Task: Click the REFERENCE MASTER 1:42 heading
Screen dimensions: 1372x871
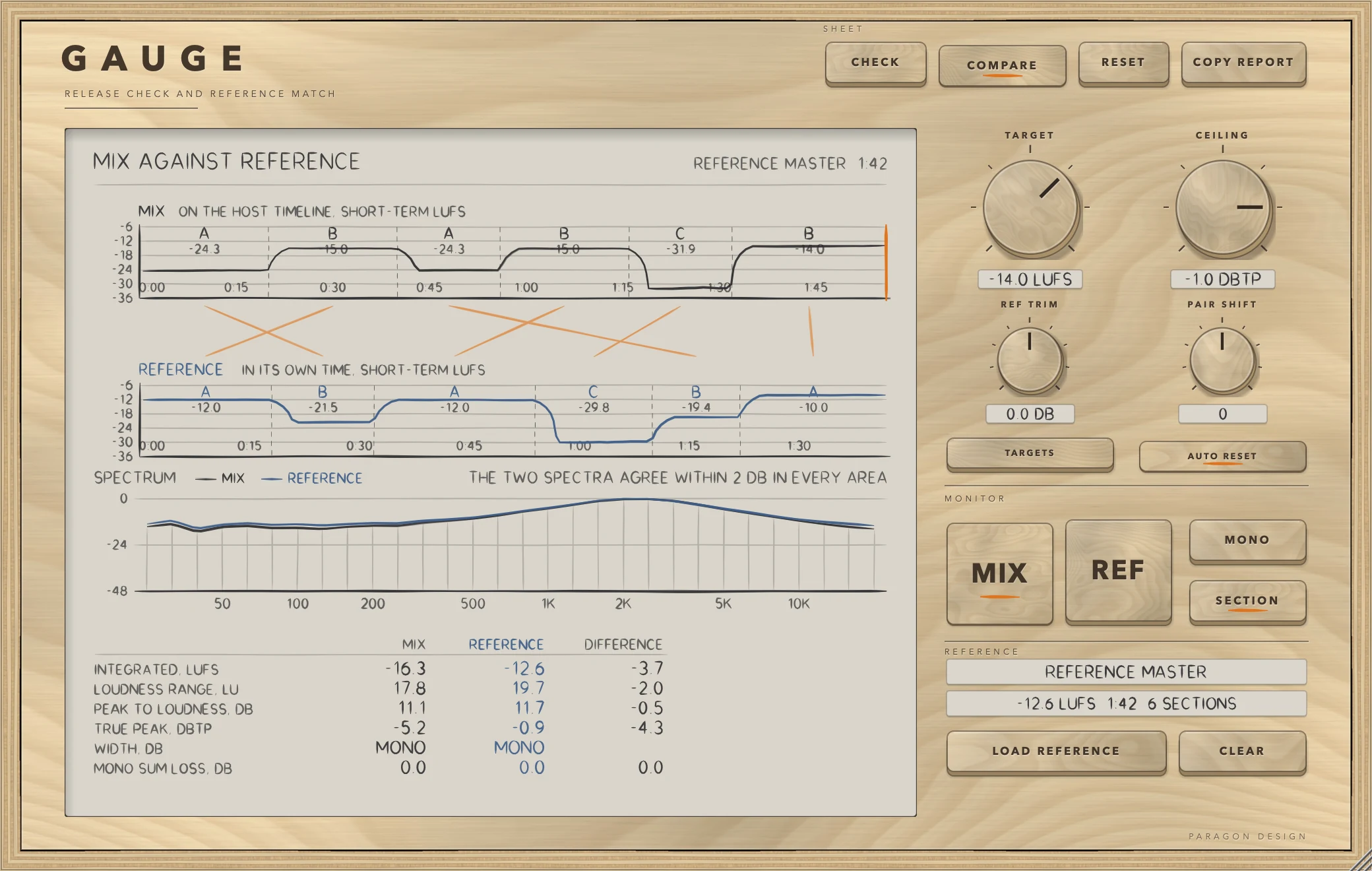Action: click(x=790, y=164)
